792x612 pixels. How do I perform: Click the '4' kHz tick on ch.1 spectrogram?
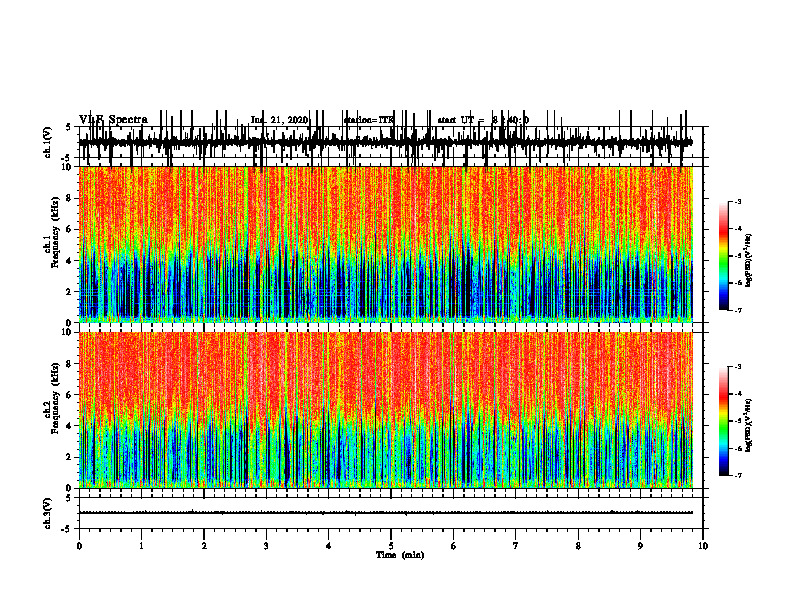(x=70, y=261)
